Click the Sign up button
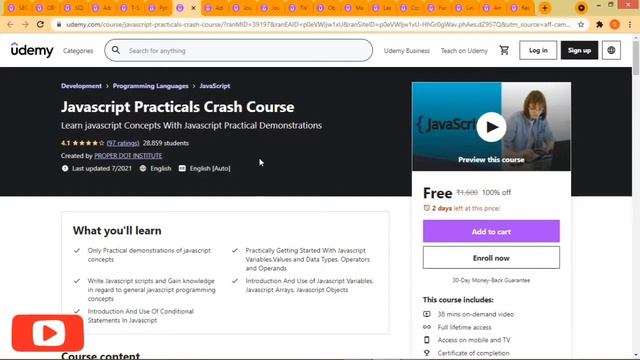 click(579, 50)
